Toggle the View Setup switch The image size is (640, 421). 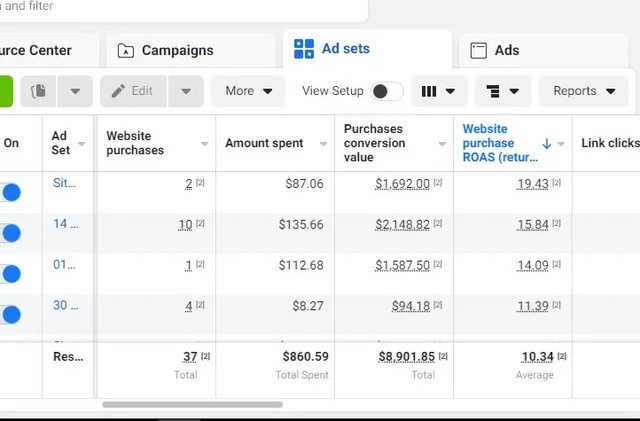tap(386, 91)
